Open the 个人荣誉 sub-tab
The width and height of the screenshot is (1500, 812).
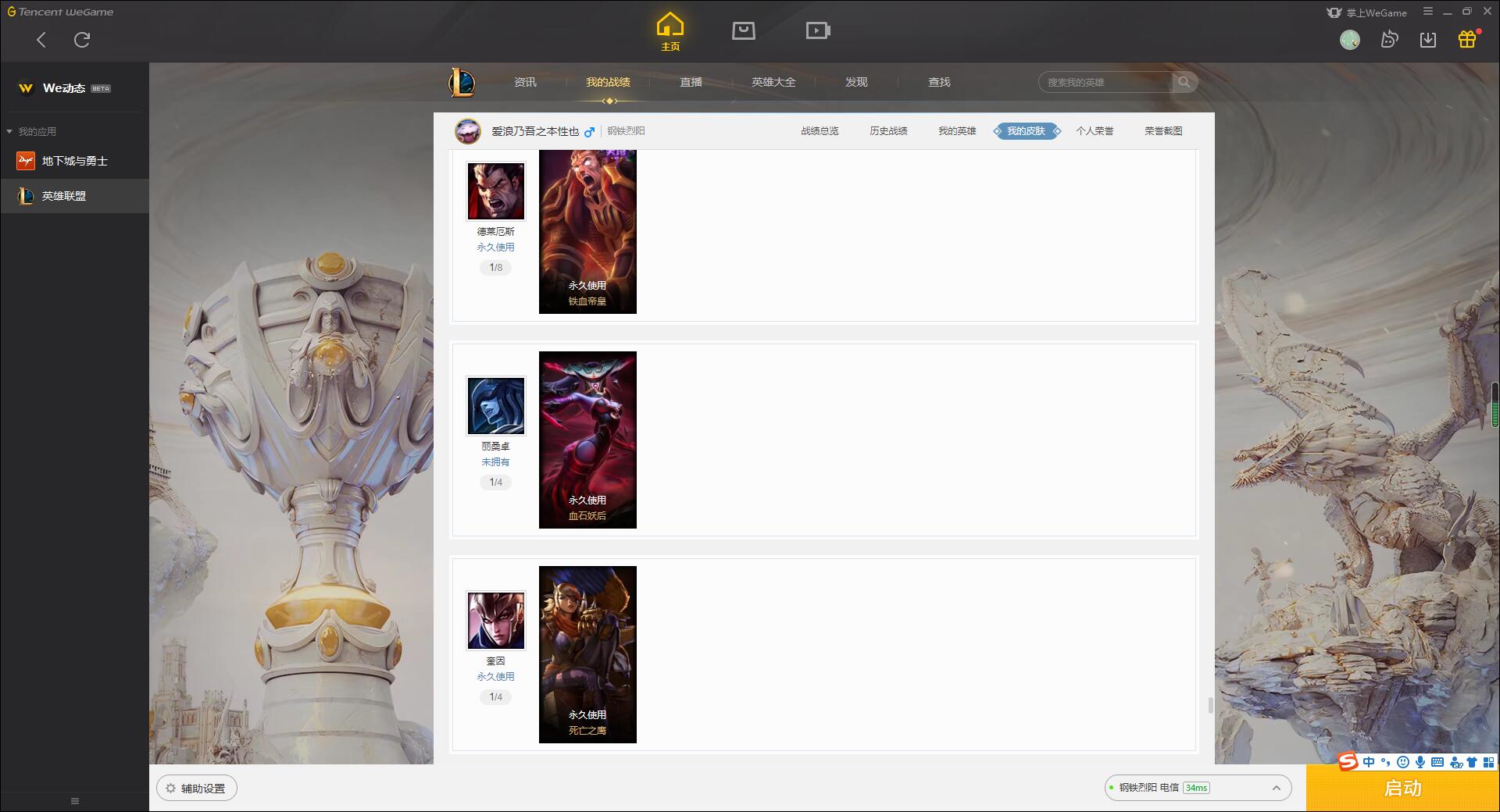tap(1095, 131)
